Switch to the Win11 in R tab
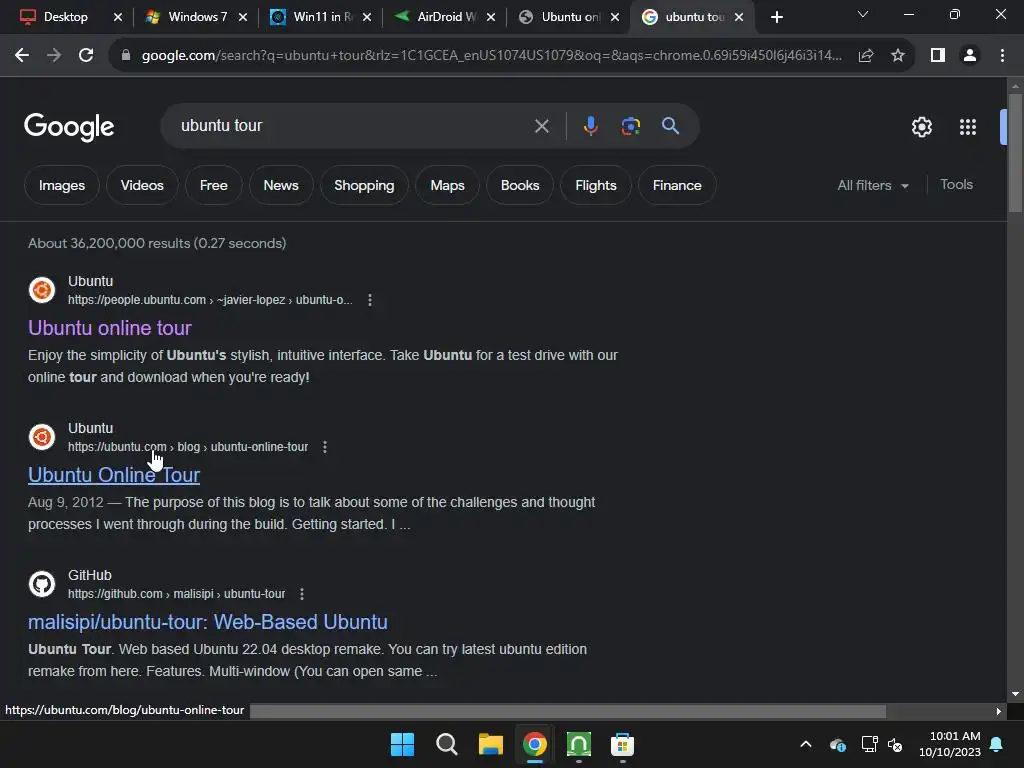Viewport: 1024px width, 768px height. [323, 17]
